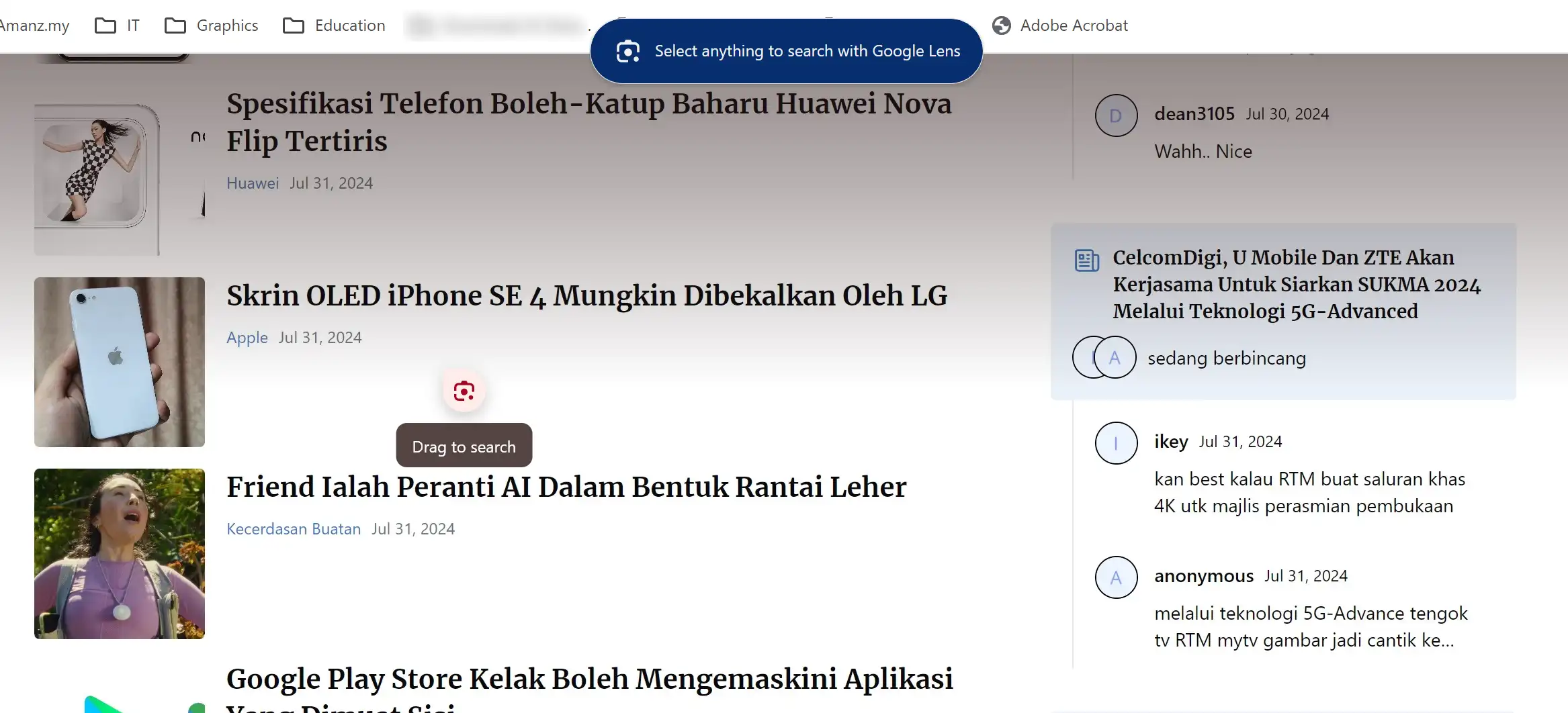The width and height of the screenshot is (1568, 713).
Task: Expand the Graphics bookmarks folder
Action: (211, 25)
